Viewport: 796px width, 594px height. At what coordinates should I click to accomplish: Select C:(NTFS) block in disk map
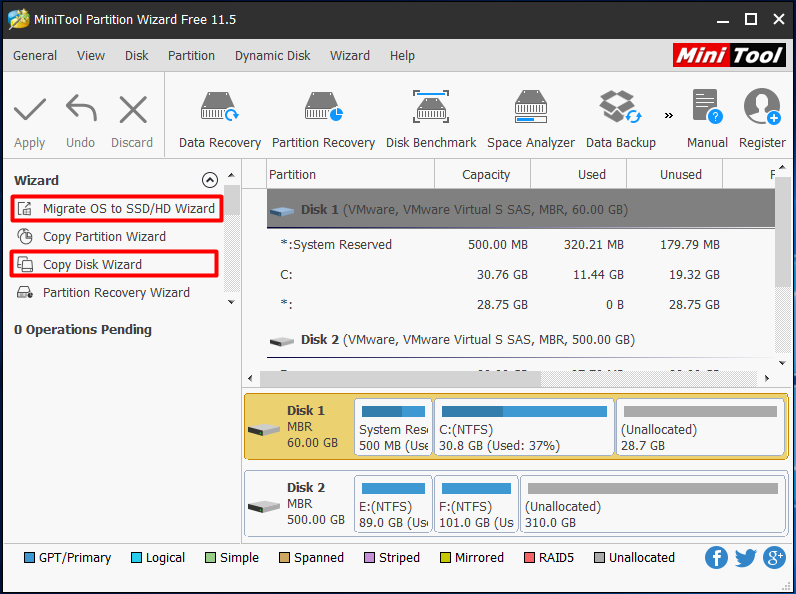pyautogui.click(x=524, y=427)
